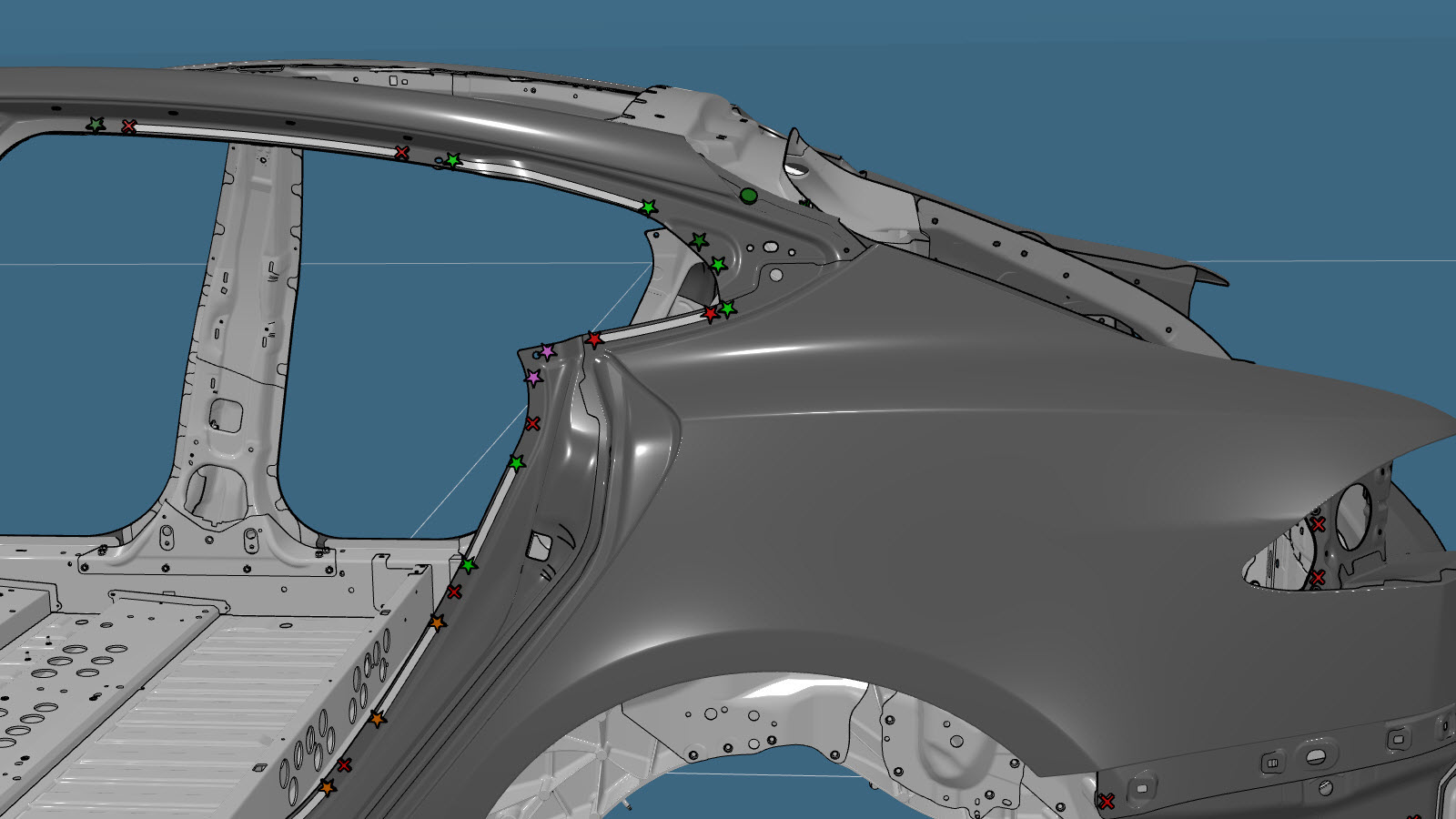The image size is (1456, 819).
Task: Click the leftmost green star on roof rail
Action: pyautogui.click(x=96, y=125)
